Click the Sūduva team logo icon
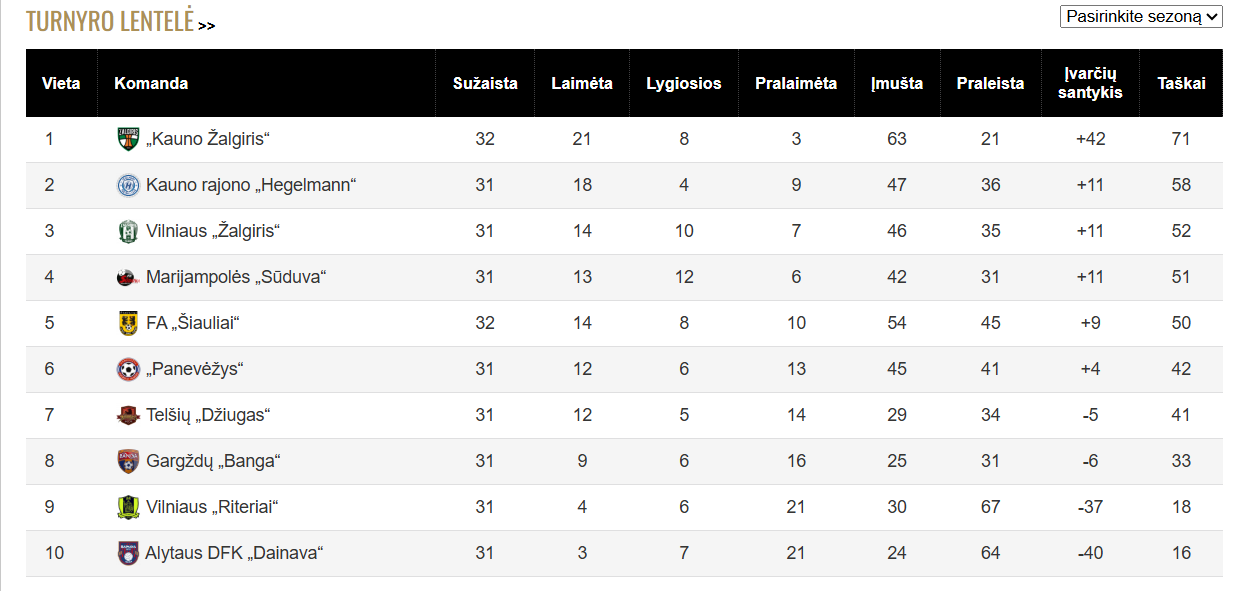The image size is (1242, 591). (x=128, y=277)
